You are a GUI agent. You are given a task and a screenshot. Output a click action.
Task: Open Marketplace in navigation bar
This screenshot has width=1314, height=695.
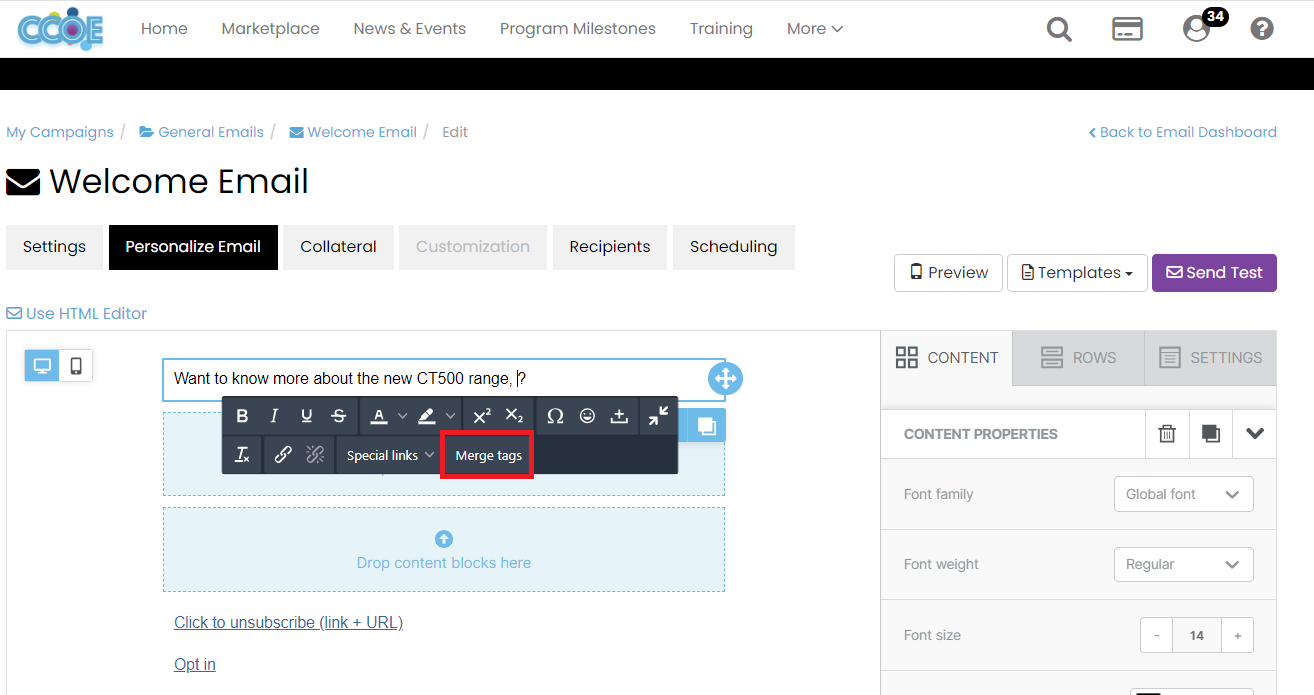(x=270, y=29)
